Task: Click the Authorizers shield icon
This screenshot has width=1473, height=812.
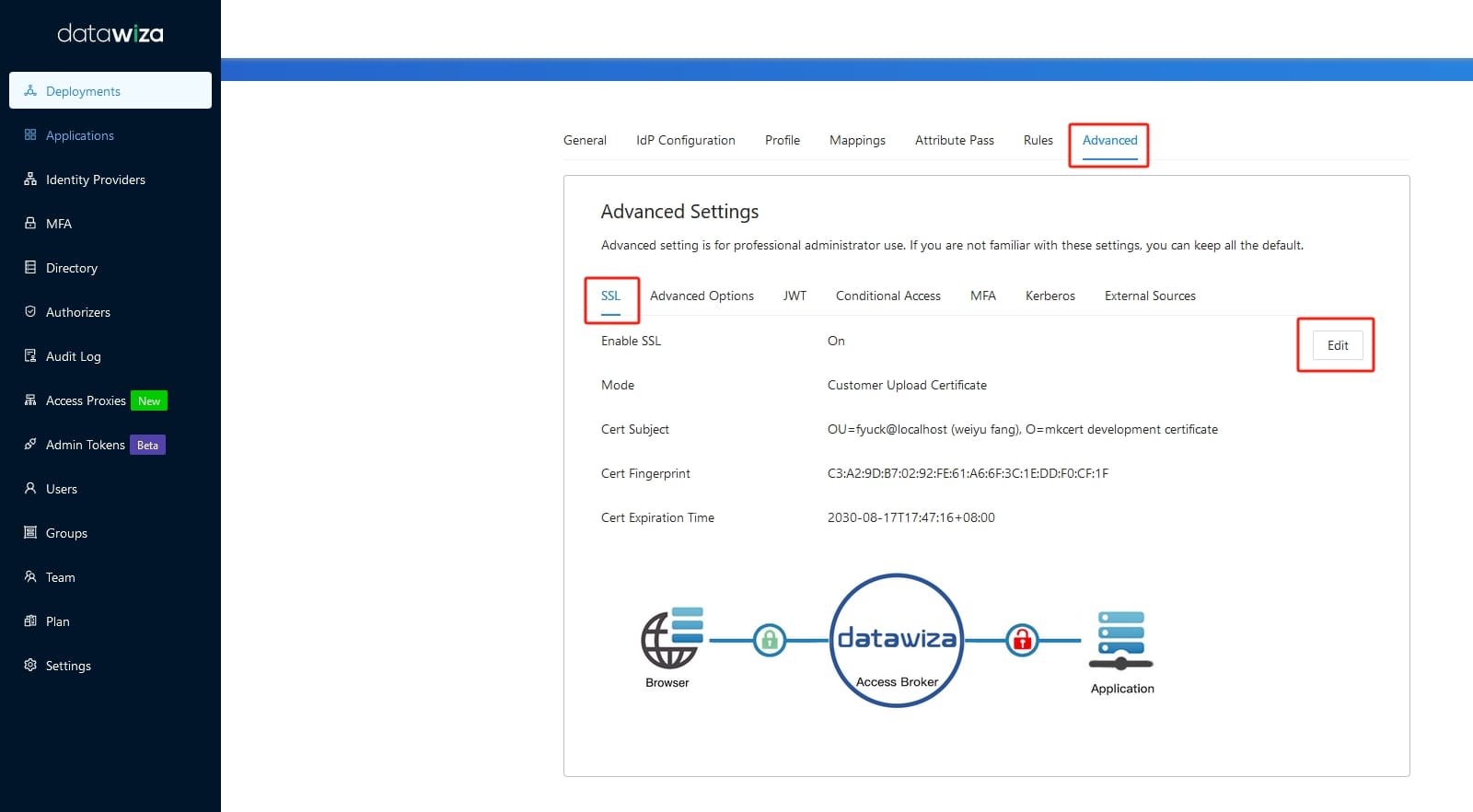Action: [x=30, y=311]
